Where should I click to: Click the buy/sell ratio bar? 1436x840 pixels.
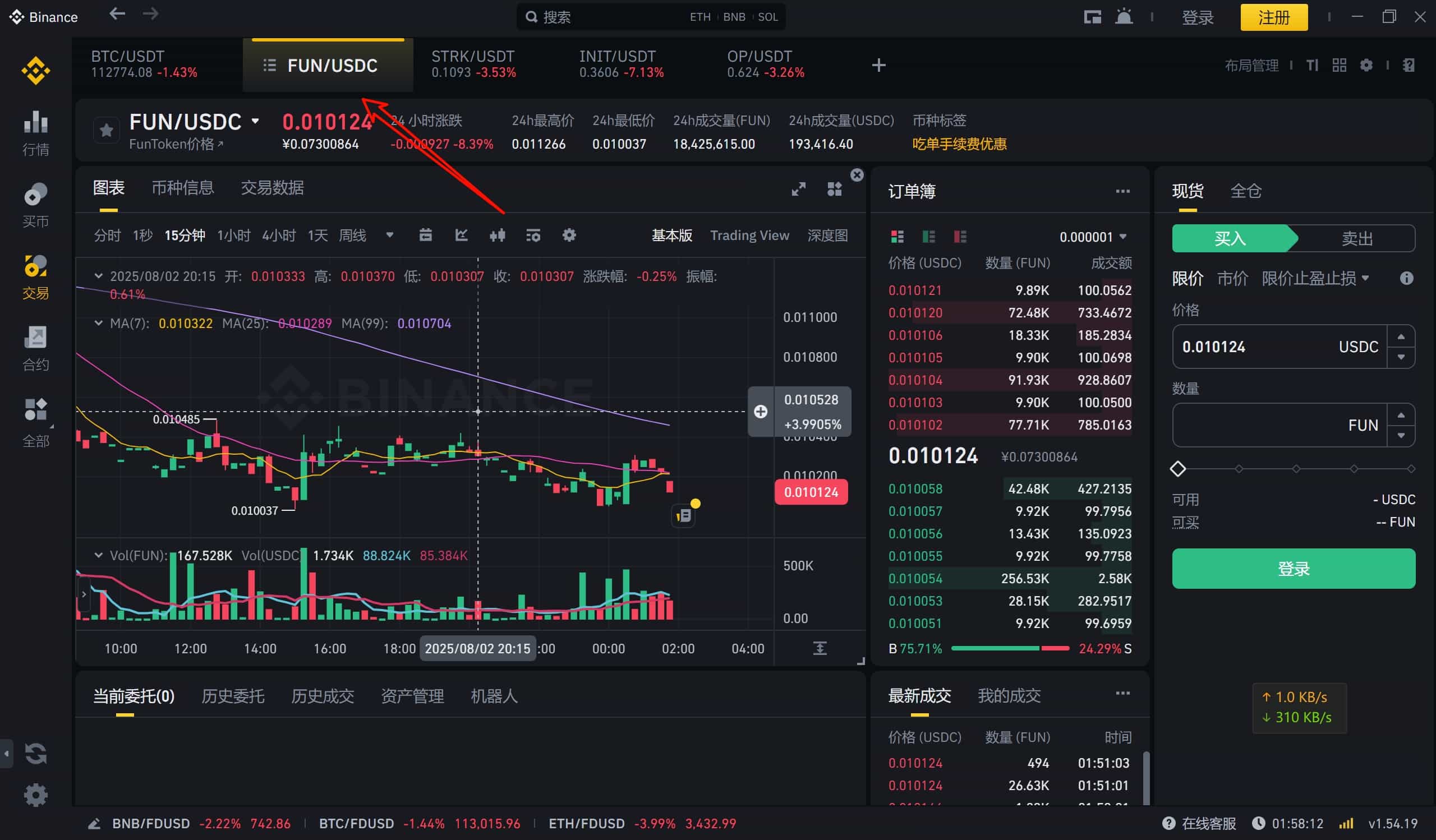tap(1010, 648)
